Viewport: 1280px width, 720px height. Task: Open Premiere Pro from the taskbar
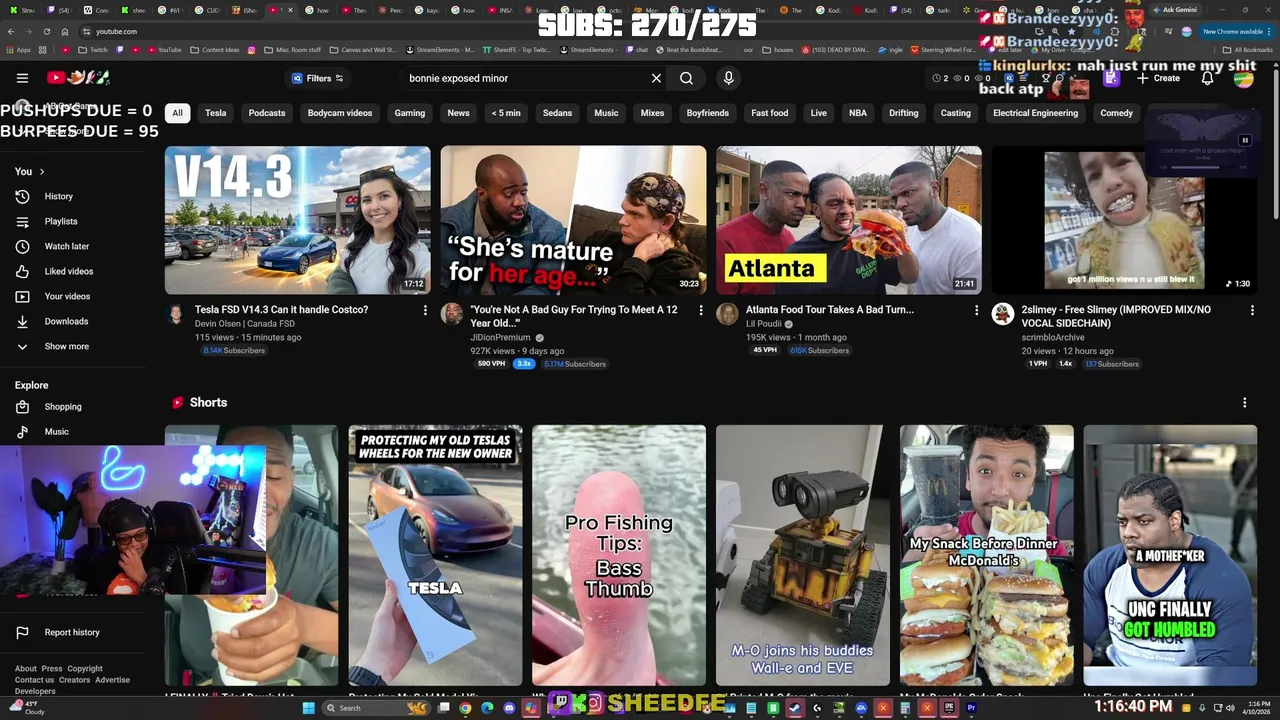[x=970, y=708]
